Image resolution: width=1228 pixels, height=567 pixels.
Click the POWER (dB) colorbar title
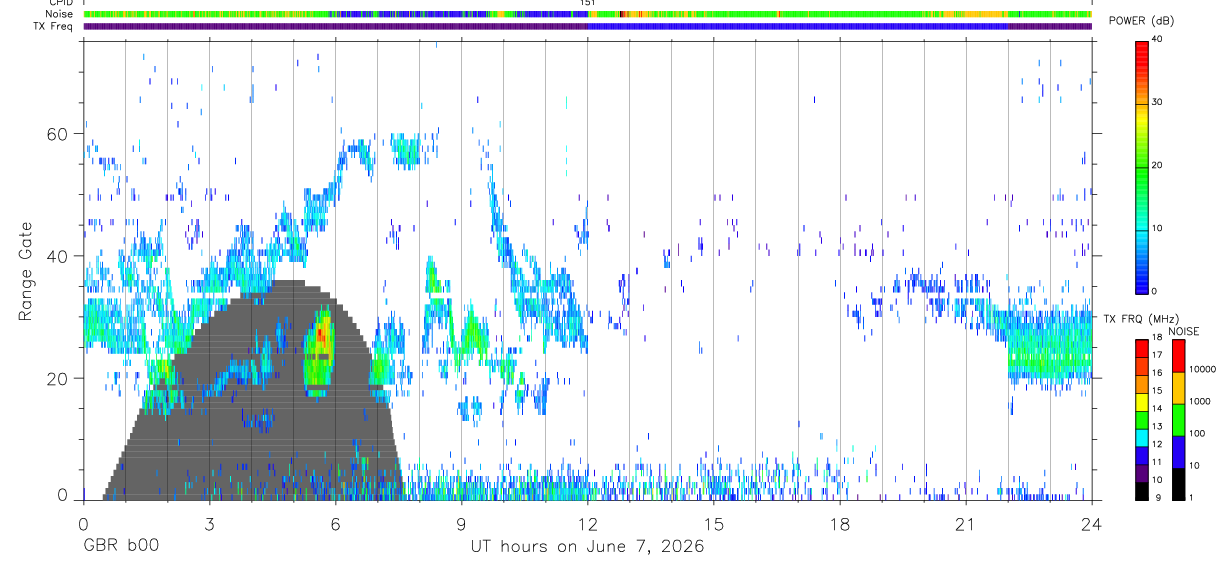point(1141,21)
